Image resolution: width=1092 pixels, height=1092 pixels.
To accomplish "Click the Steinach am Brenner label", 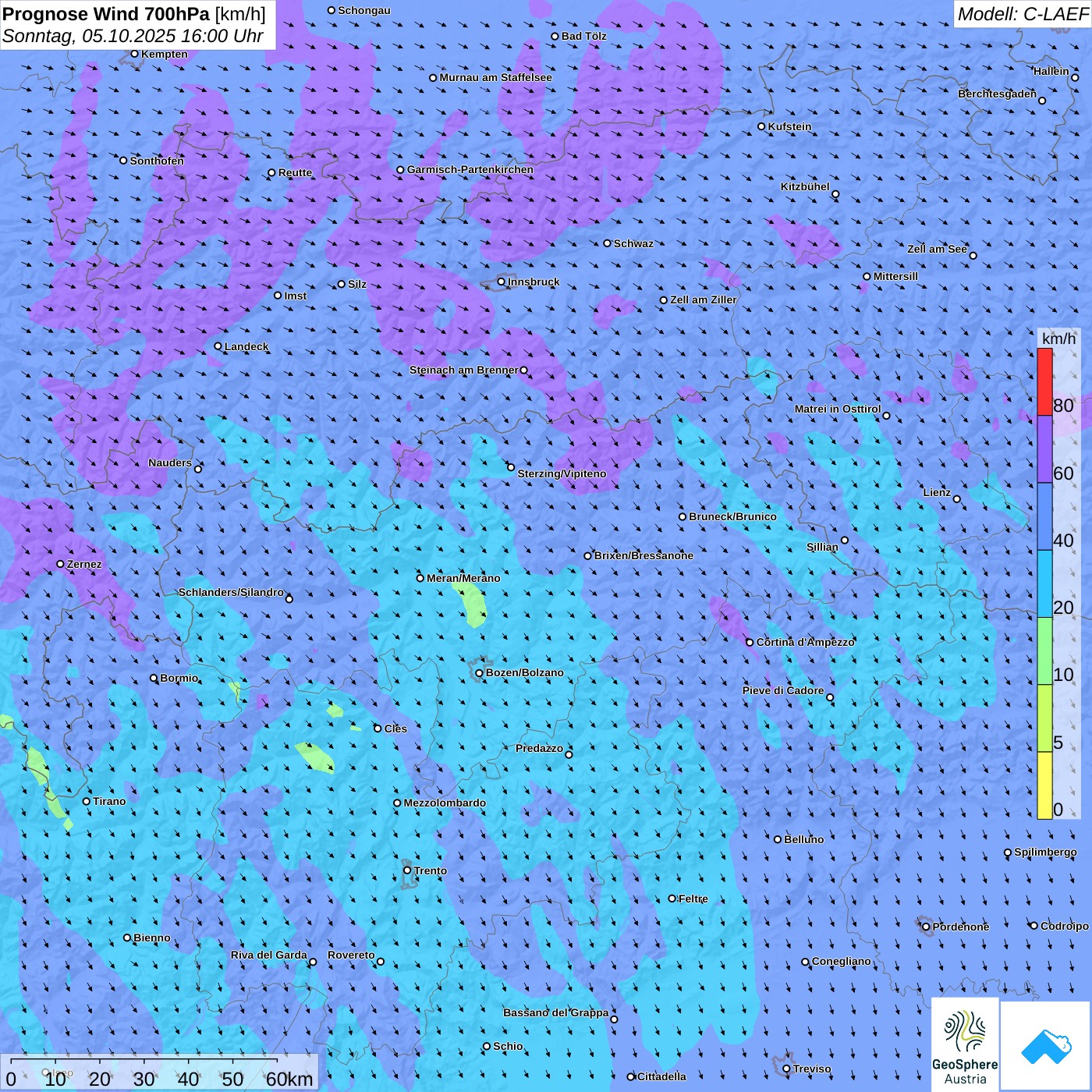I will point(463,370).
